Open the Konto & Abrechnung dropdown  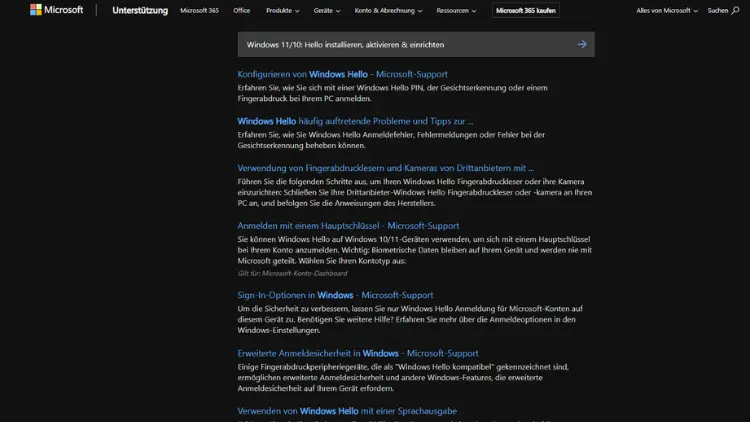pos(388,10)
